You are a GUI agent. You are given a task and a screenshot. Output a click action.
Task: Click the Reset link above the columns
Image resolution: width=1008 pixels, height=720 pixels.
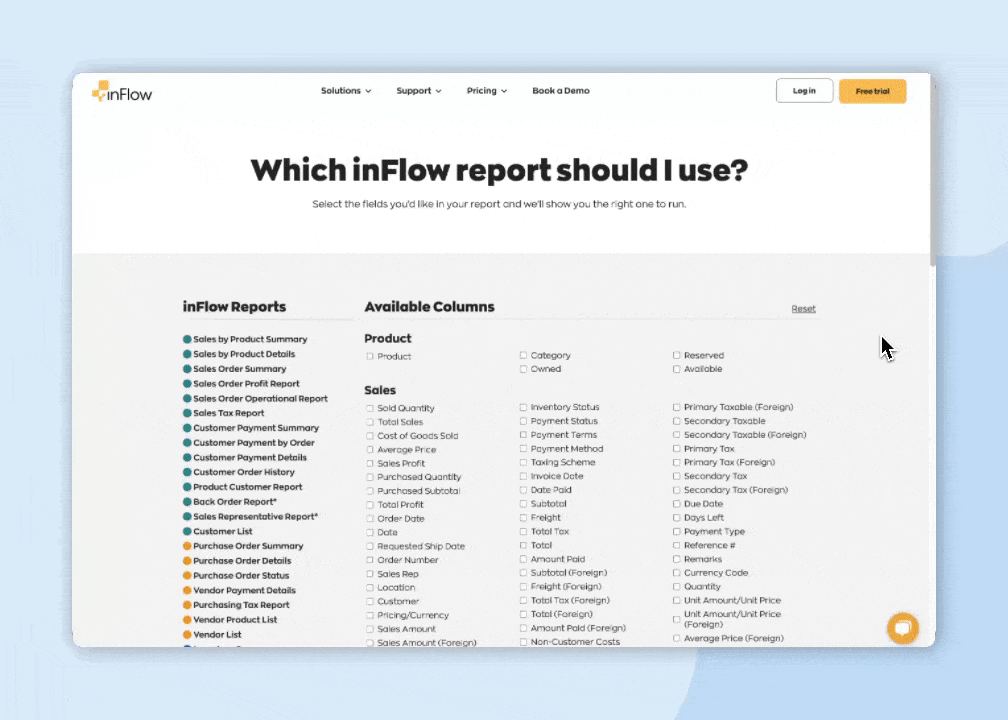[803, 308]
